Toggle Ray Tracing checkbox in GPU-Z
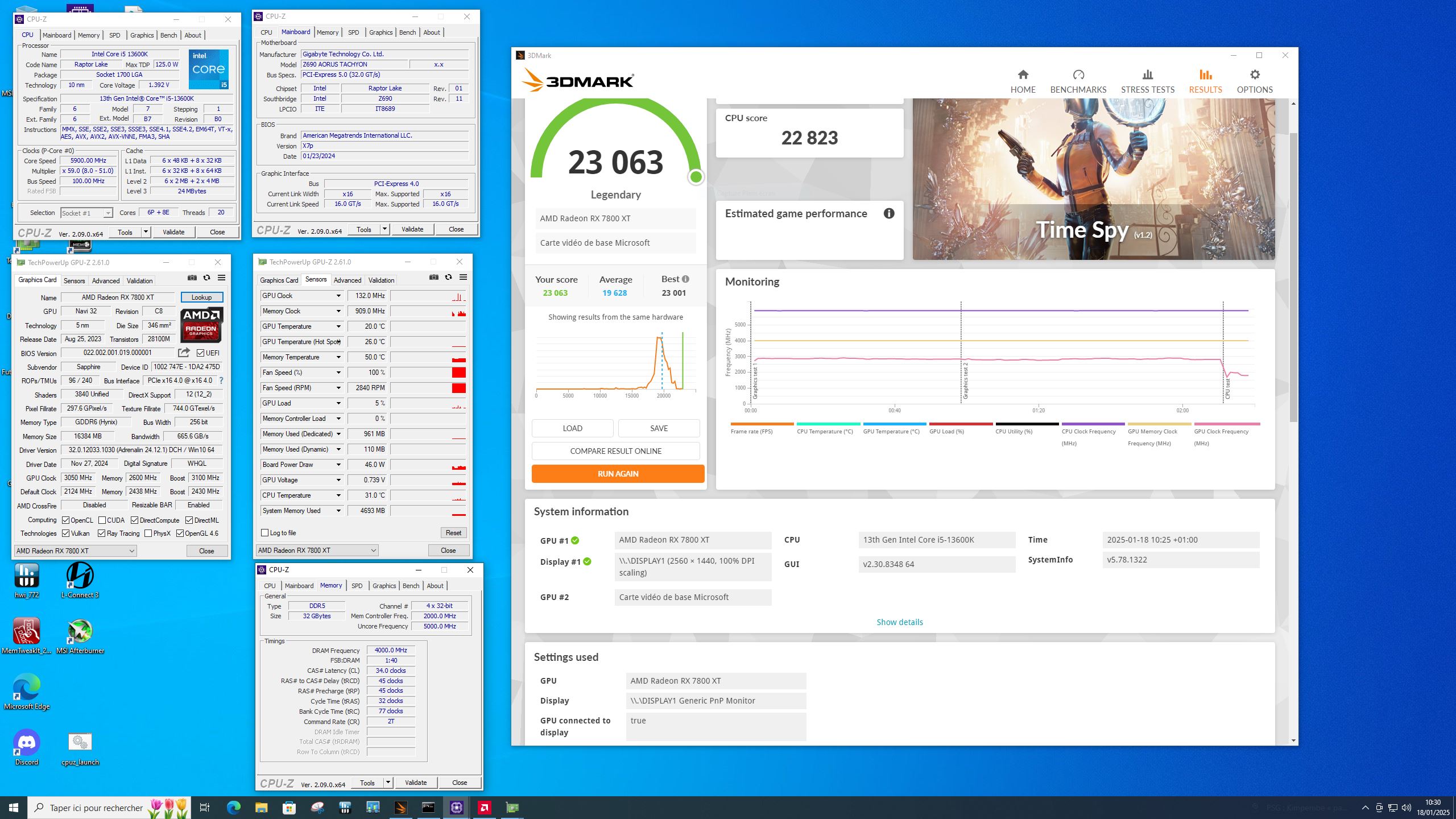The height and width of the screenshot is (819, 1456). point(101,533)
